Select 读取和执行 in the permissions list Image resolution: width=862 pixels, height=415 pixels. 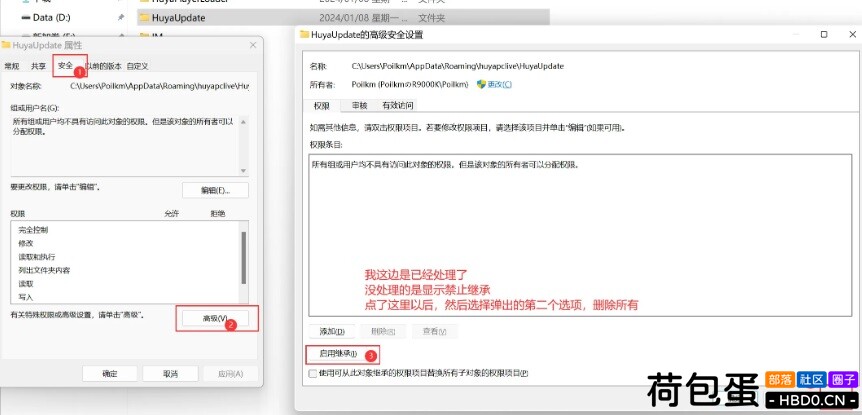36,257
